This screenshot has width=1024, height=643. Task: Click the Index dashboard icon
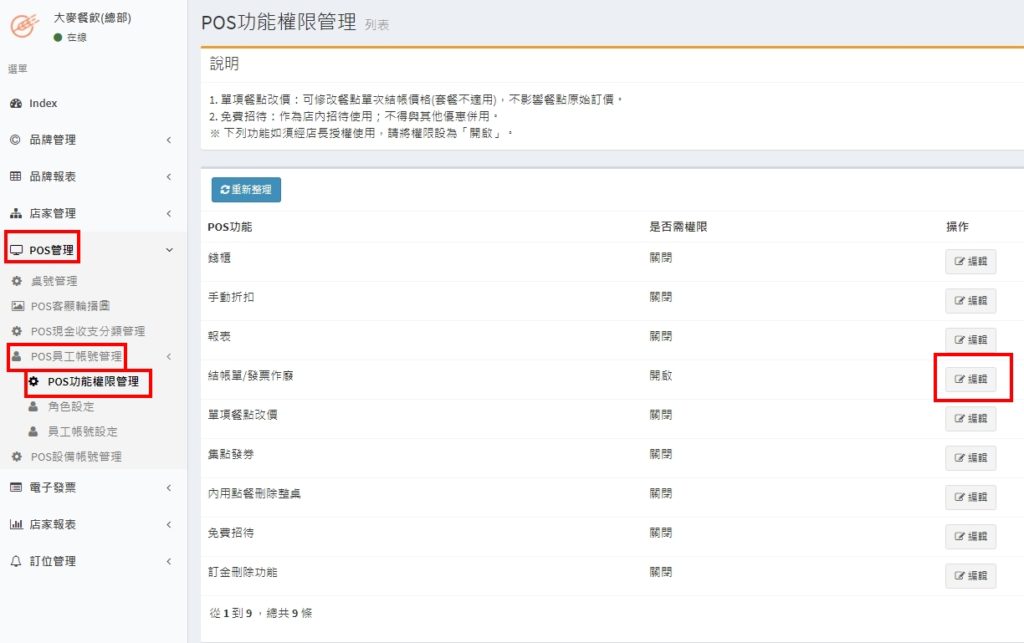16,103
